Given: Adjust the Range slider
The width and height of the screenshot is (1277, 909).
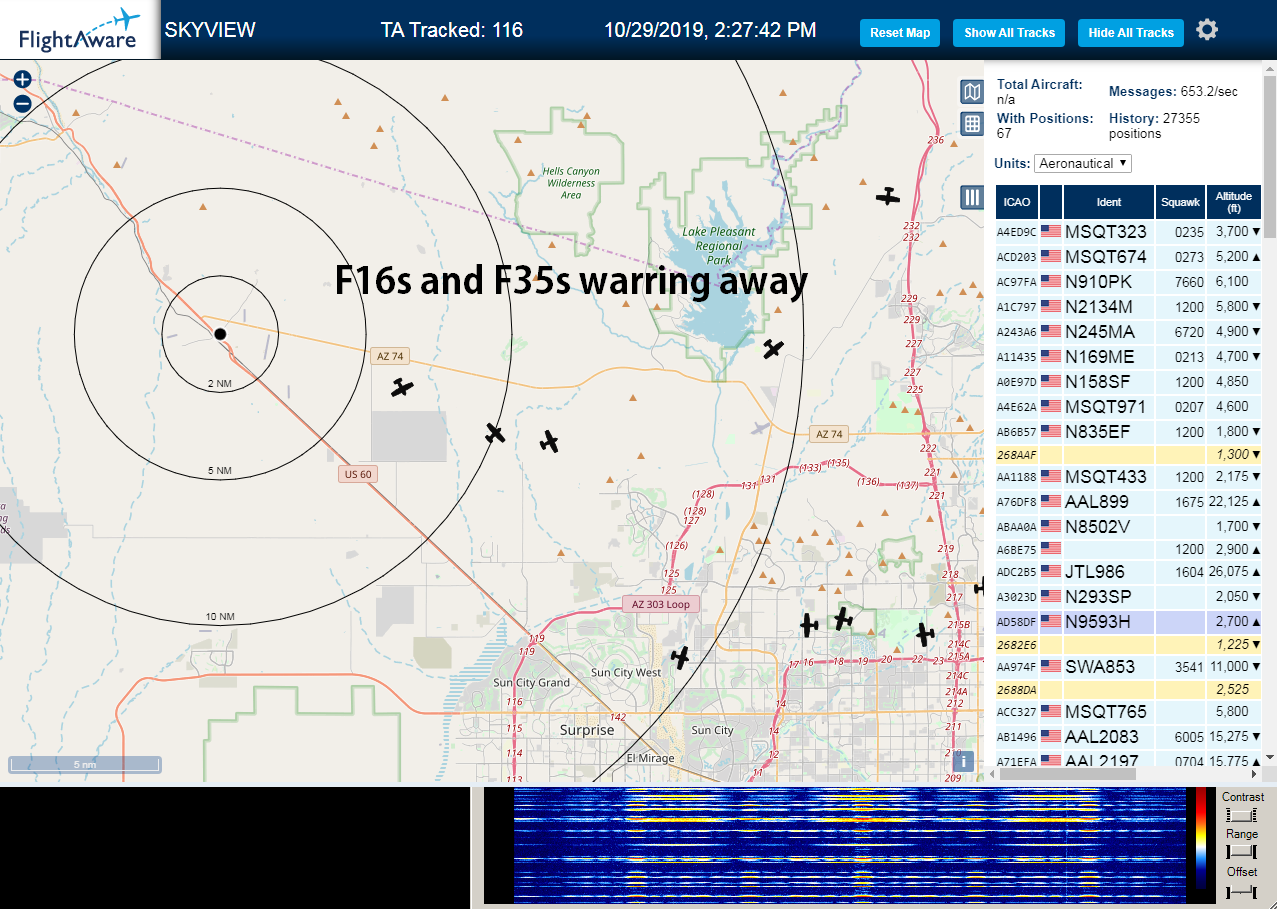Looking at the screenshot, I should point(1241,852).
